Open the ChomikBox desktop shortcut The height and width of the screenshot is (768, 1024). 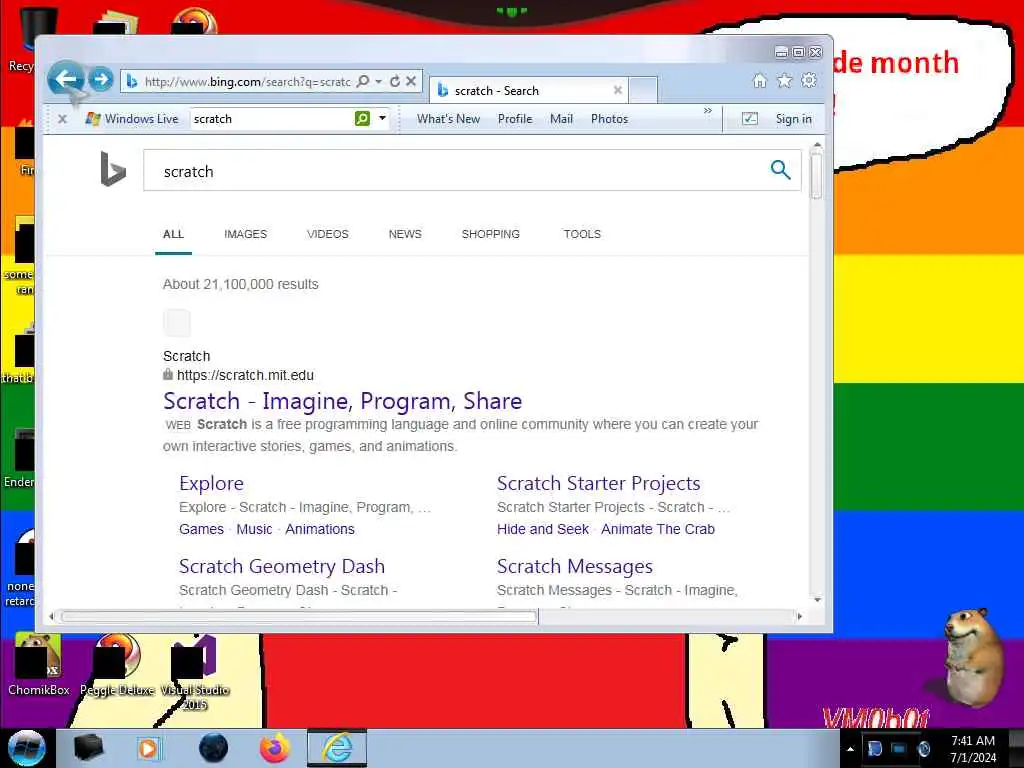pyautogui.click(x=39, y=664)
